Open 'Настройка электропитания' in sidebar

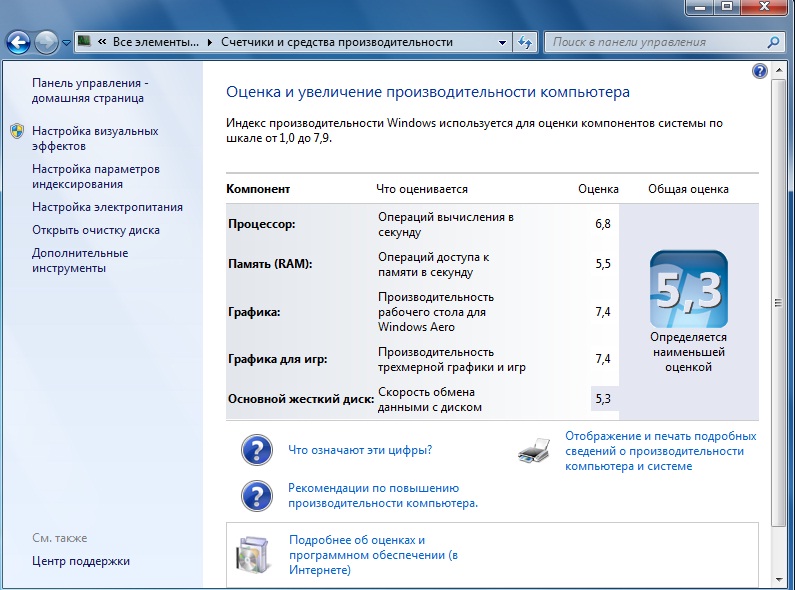(x=107, y=207)
